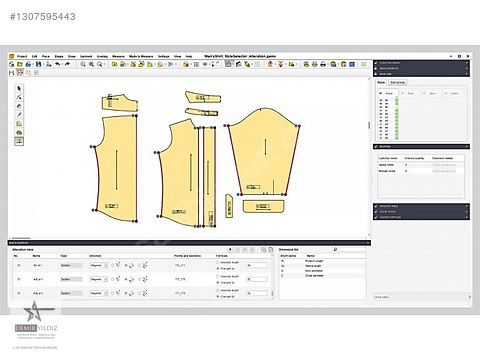This screenshot has height=360, width=480.
Task: Click the formula value field in the second alteration row
Action: click(257, 279)
